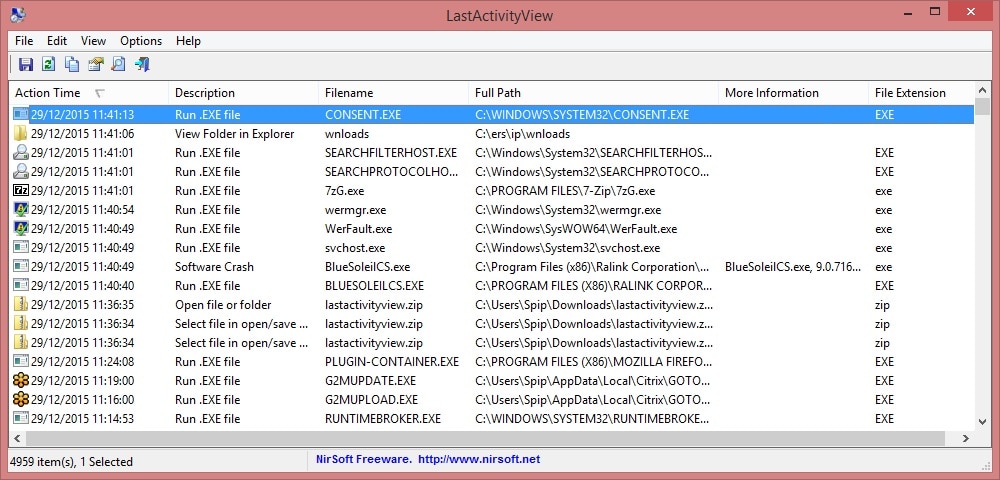The height and width of the screenshot is (480, 1000).
Task: Click the folder icon on the wnloads row
Action: tap(21, 134)
